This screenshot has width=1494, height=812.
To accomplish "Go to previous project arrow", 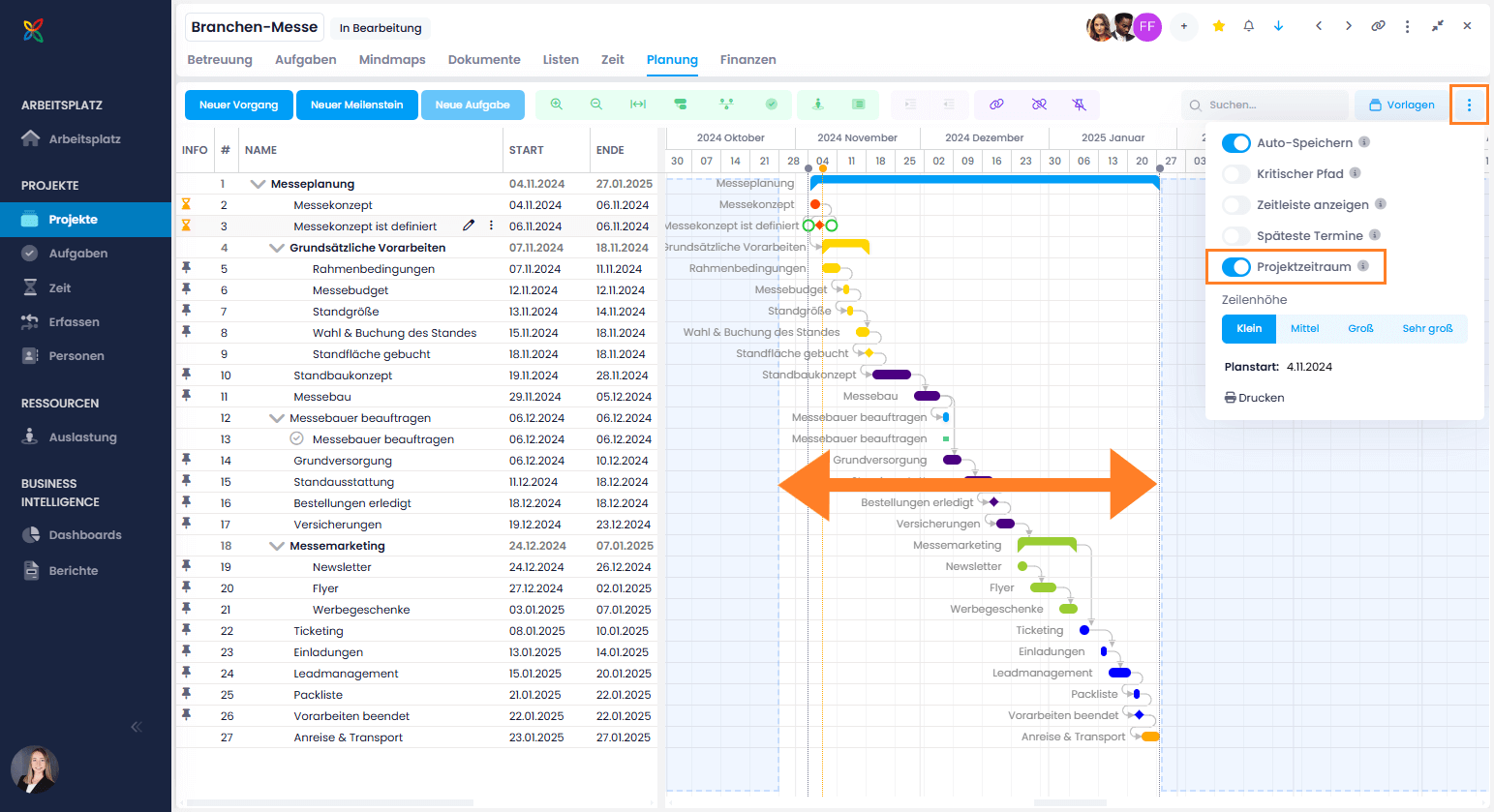I will pos(1319,26).
